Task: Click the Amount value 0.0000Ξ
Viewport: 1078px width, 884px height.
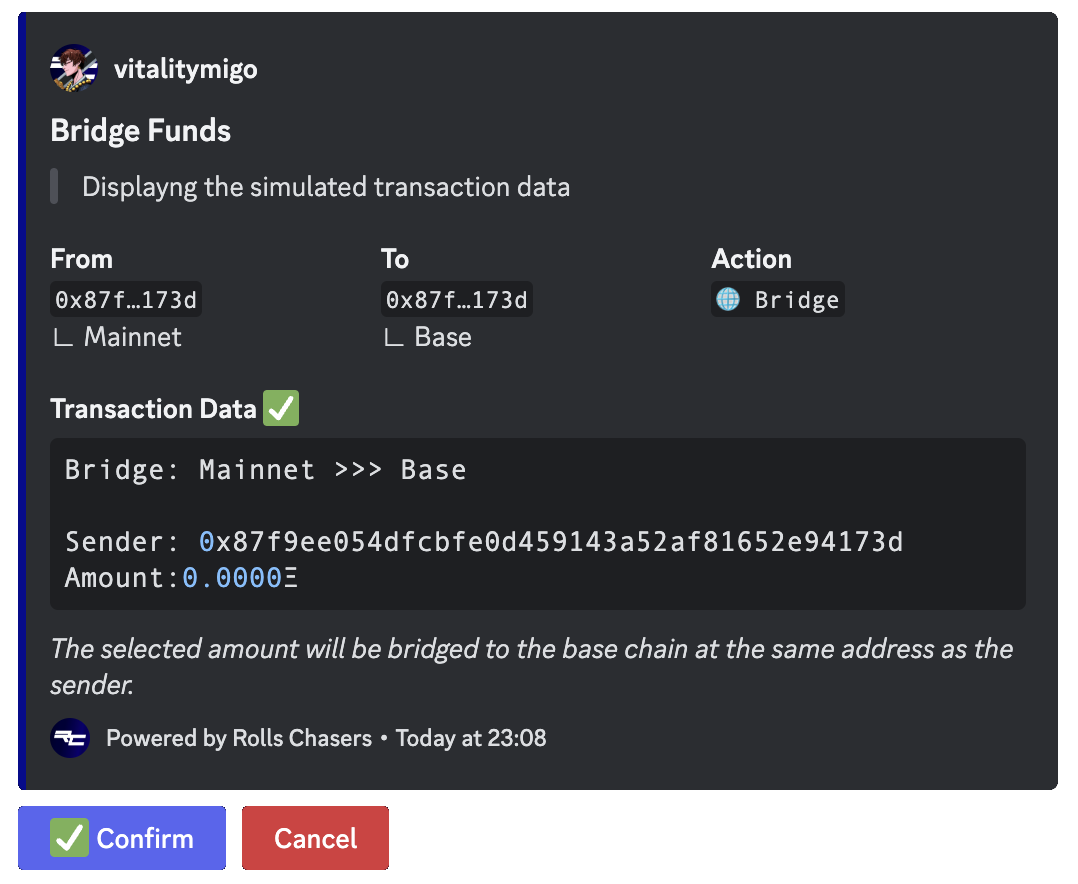Action: [240, 578]
